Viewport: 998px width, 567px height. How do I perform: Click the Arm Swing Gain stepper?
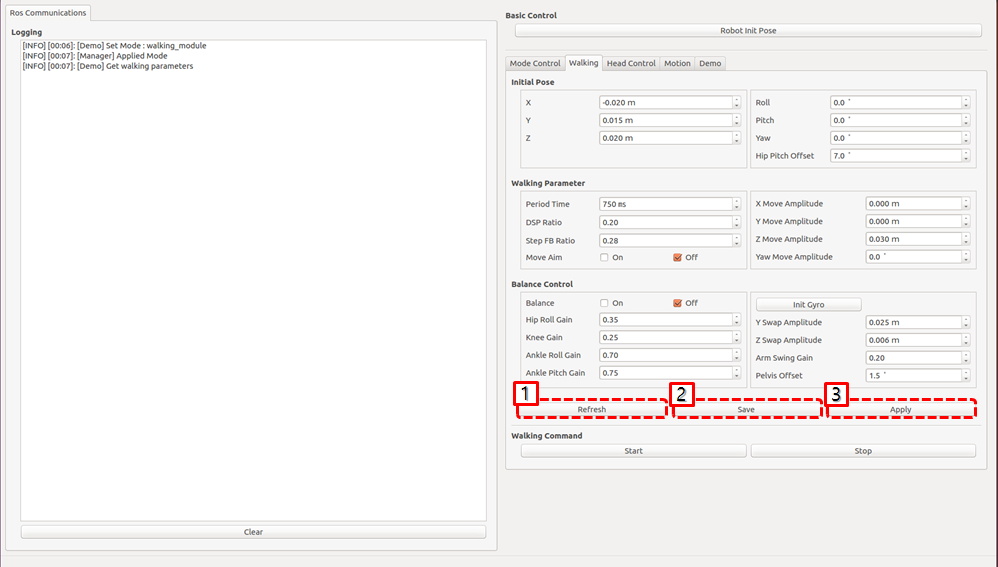click(x=966, y=358)
